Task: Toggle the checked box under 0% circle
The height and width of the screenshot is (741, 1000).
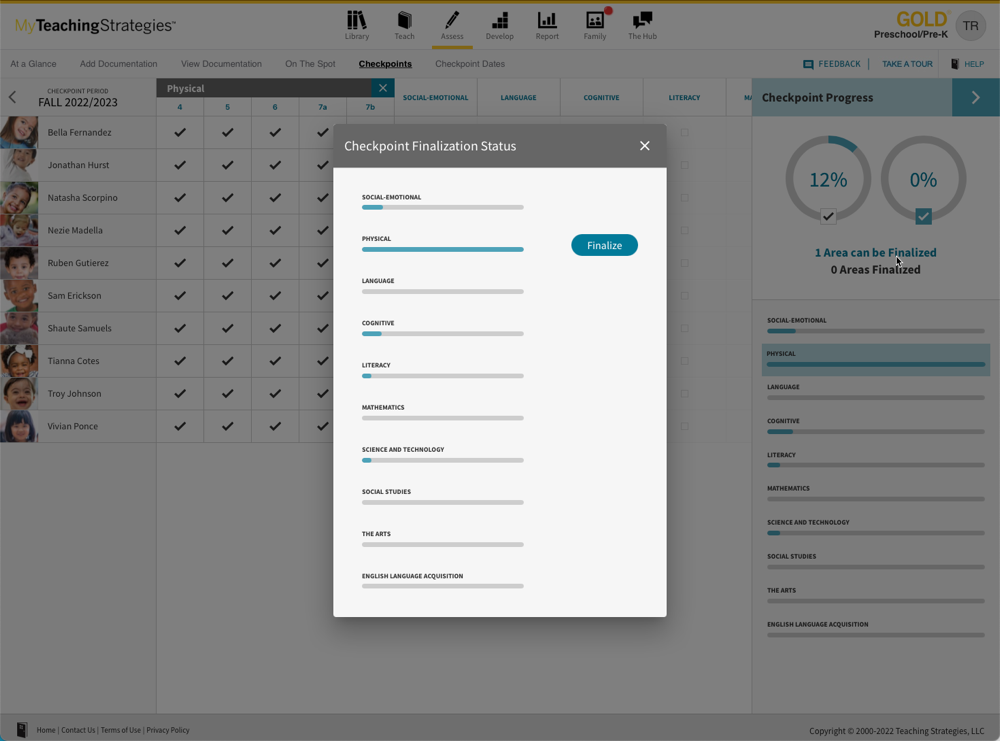Action: tap(923, 216)
